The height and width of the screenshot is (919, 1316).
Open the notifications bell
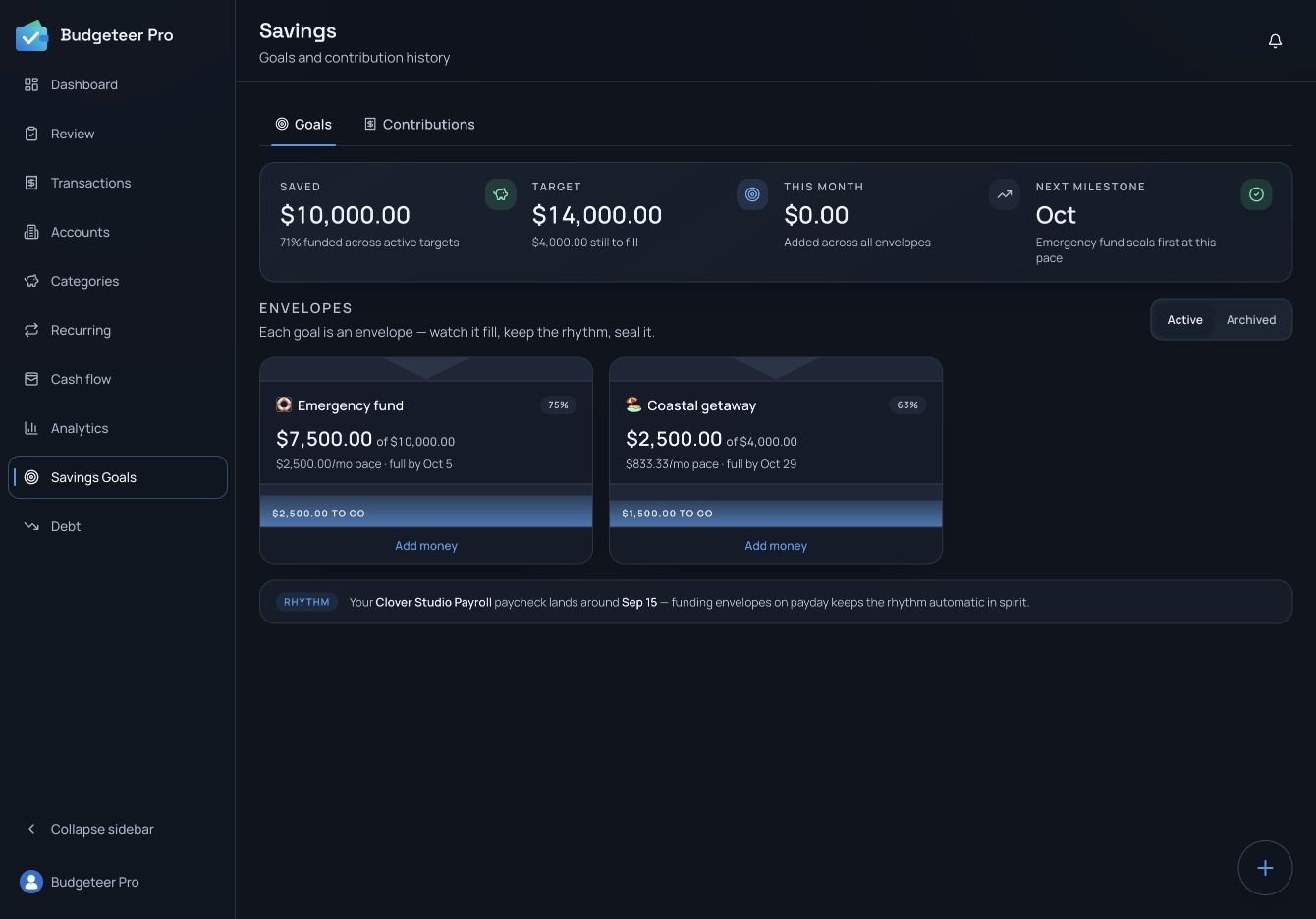pos(1275,41)
